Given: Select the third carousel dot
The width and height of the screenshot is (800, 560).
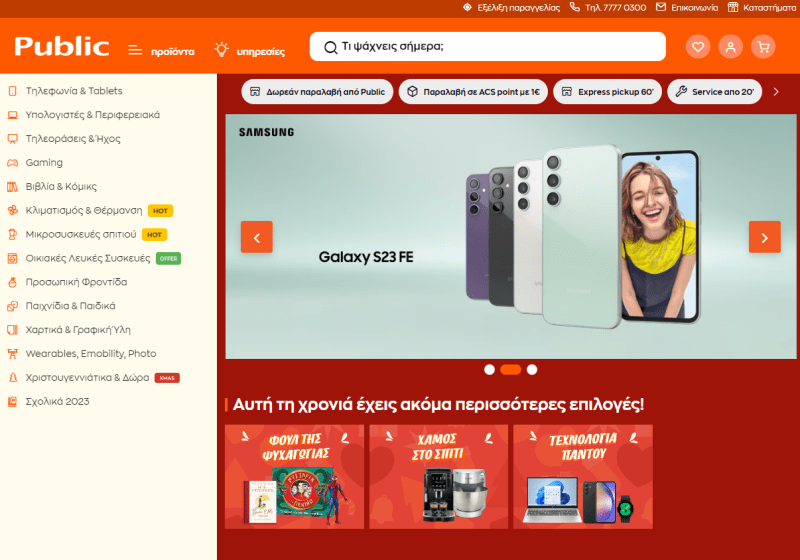Looking at the screenshot, I should pyautogui.click(x=532, y=370).
